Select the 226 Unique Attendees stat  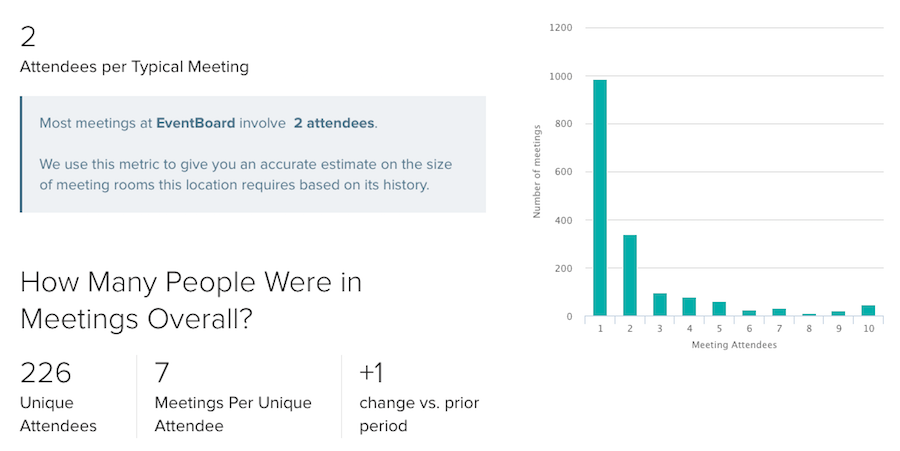(x=59, y=396)
